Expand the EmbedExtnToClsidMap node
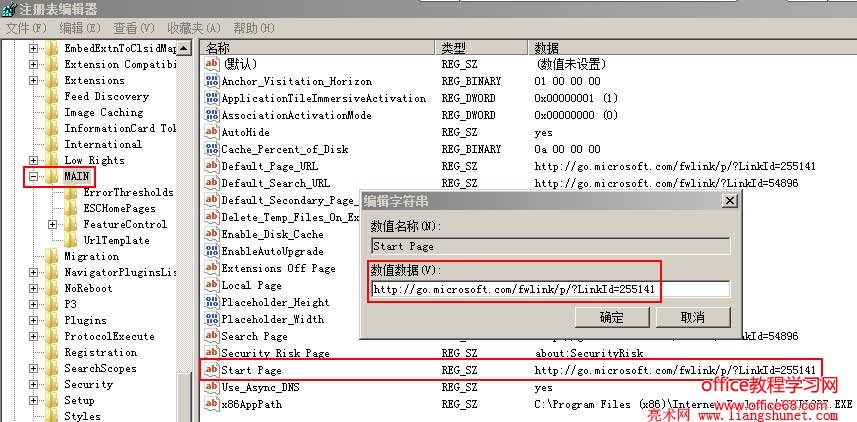 coord(33,49)
